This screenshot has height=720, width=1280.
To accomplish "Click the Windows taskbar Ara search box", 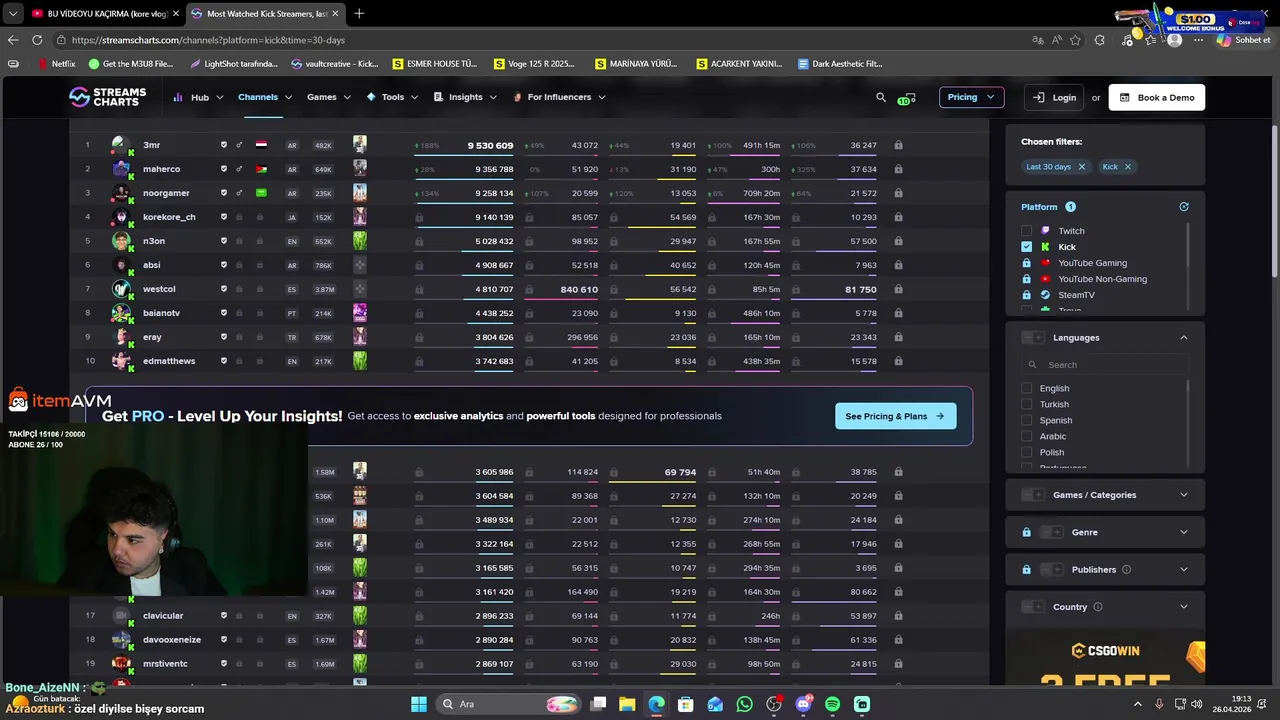I will [510, 704].
